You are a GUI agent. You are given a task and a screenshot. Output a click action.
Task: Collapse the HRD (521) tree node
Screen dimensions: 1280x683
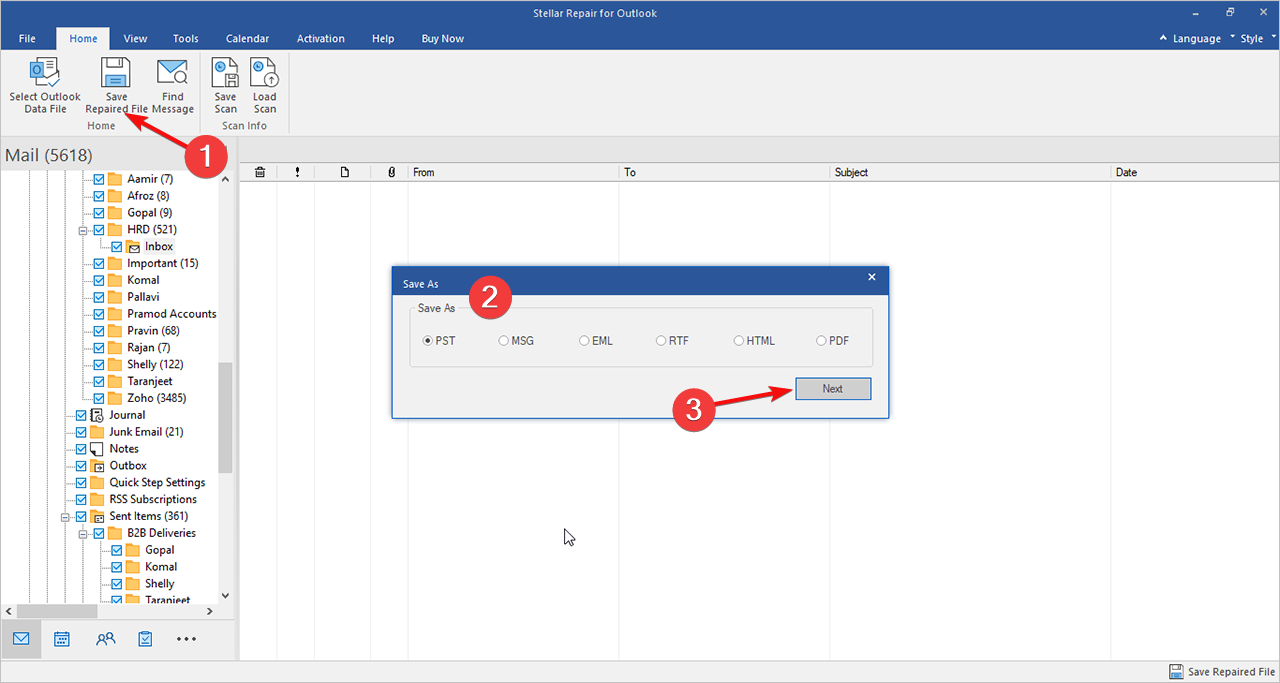pyautogui.click(x=84, y=230)
